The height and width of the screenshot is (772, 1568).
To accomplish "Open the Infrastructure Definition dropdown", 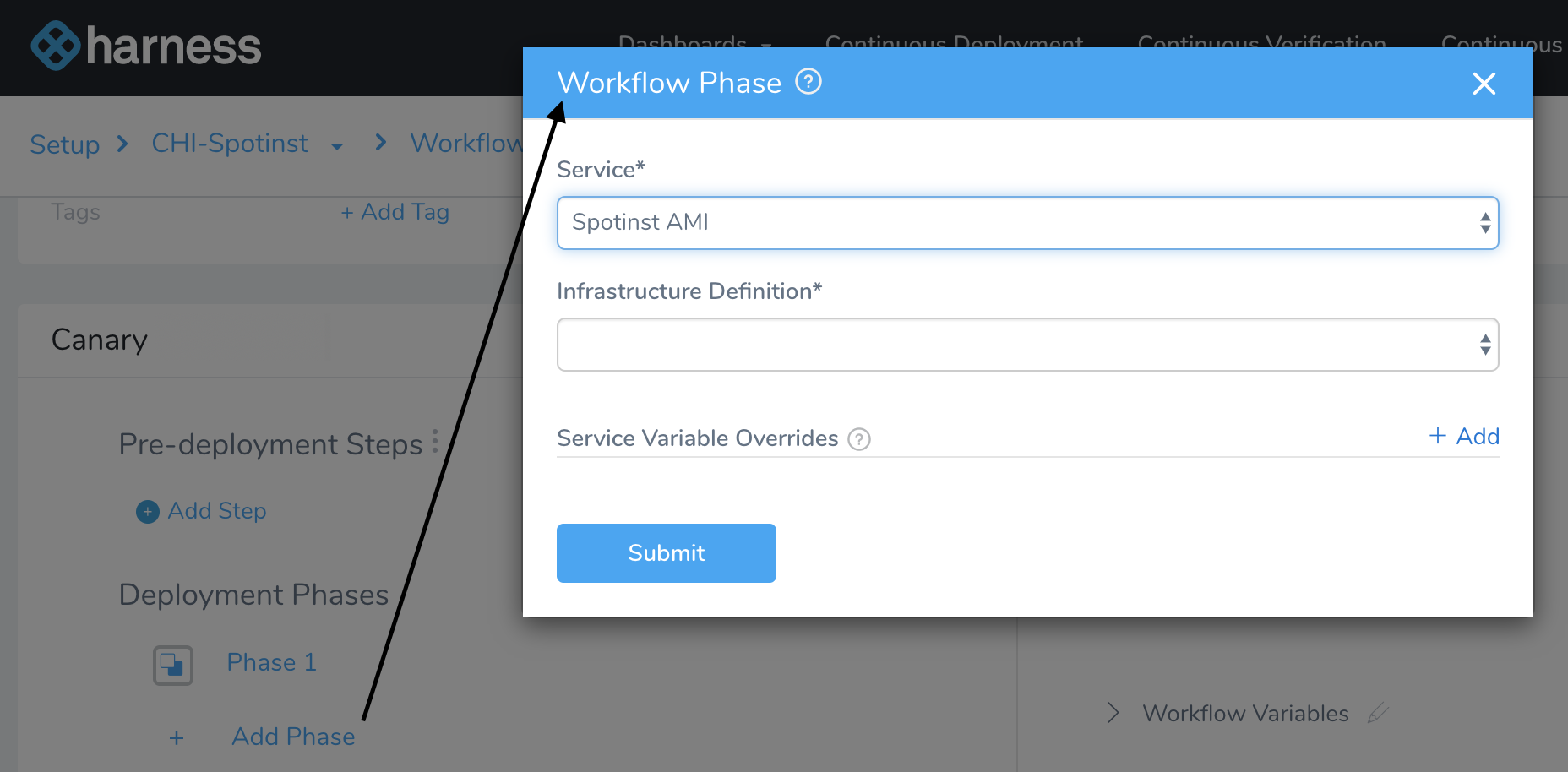I will (1027, 345).
